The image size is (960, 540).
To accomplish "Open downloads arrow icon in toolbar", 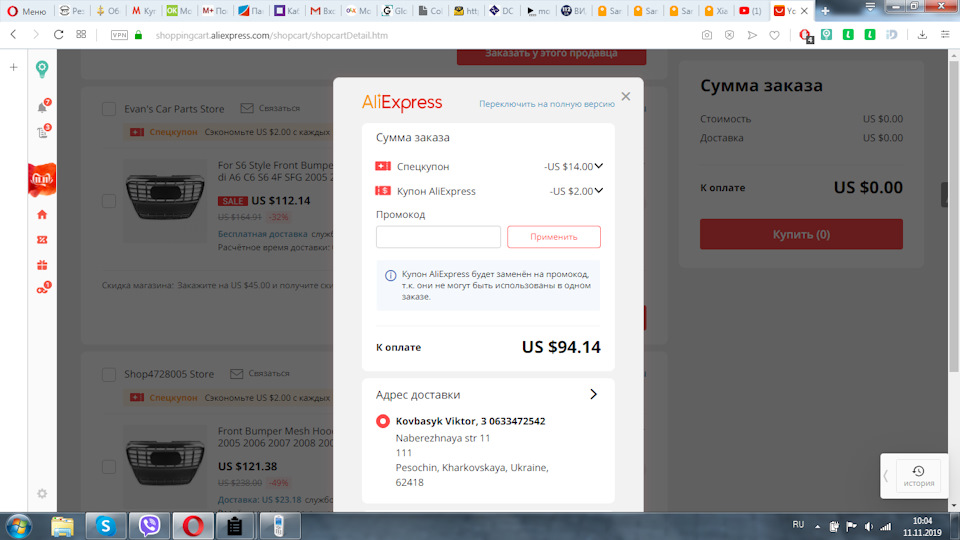I will point(922,35).
